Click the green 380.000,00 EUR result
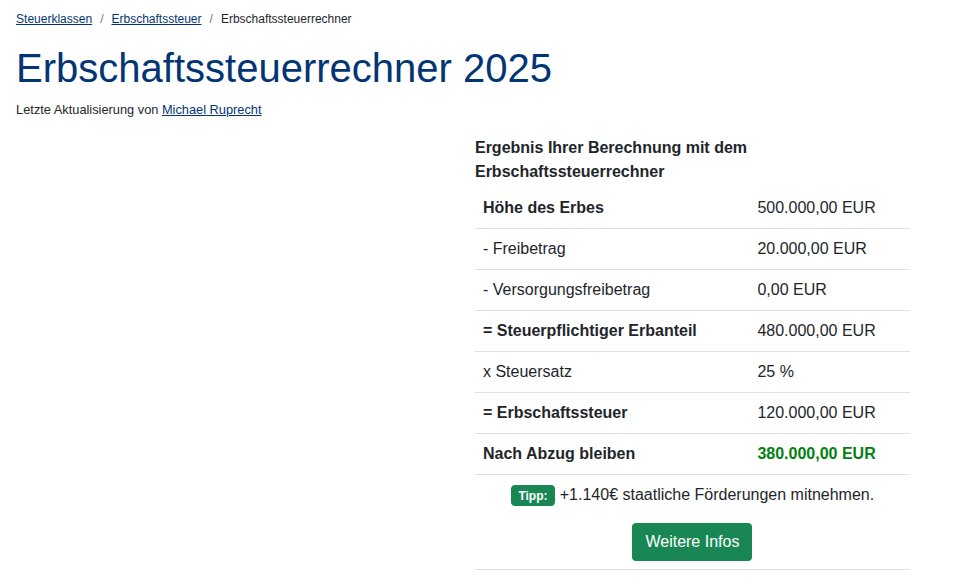 point(816,454)
